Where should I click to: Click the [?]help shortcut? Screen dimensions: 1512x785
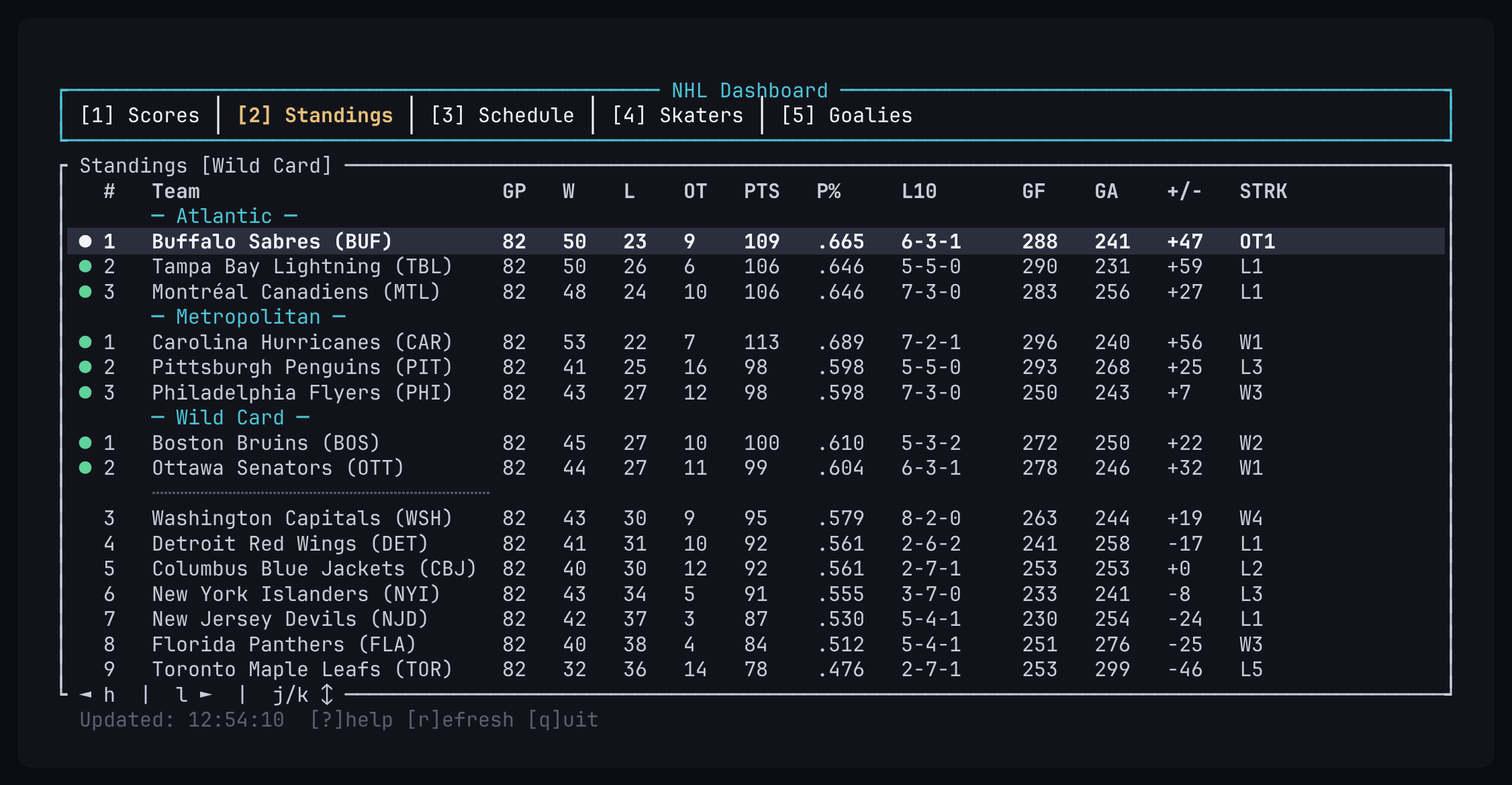pos(351,720)
